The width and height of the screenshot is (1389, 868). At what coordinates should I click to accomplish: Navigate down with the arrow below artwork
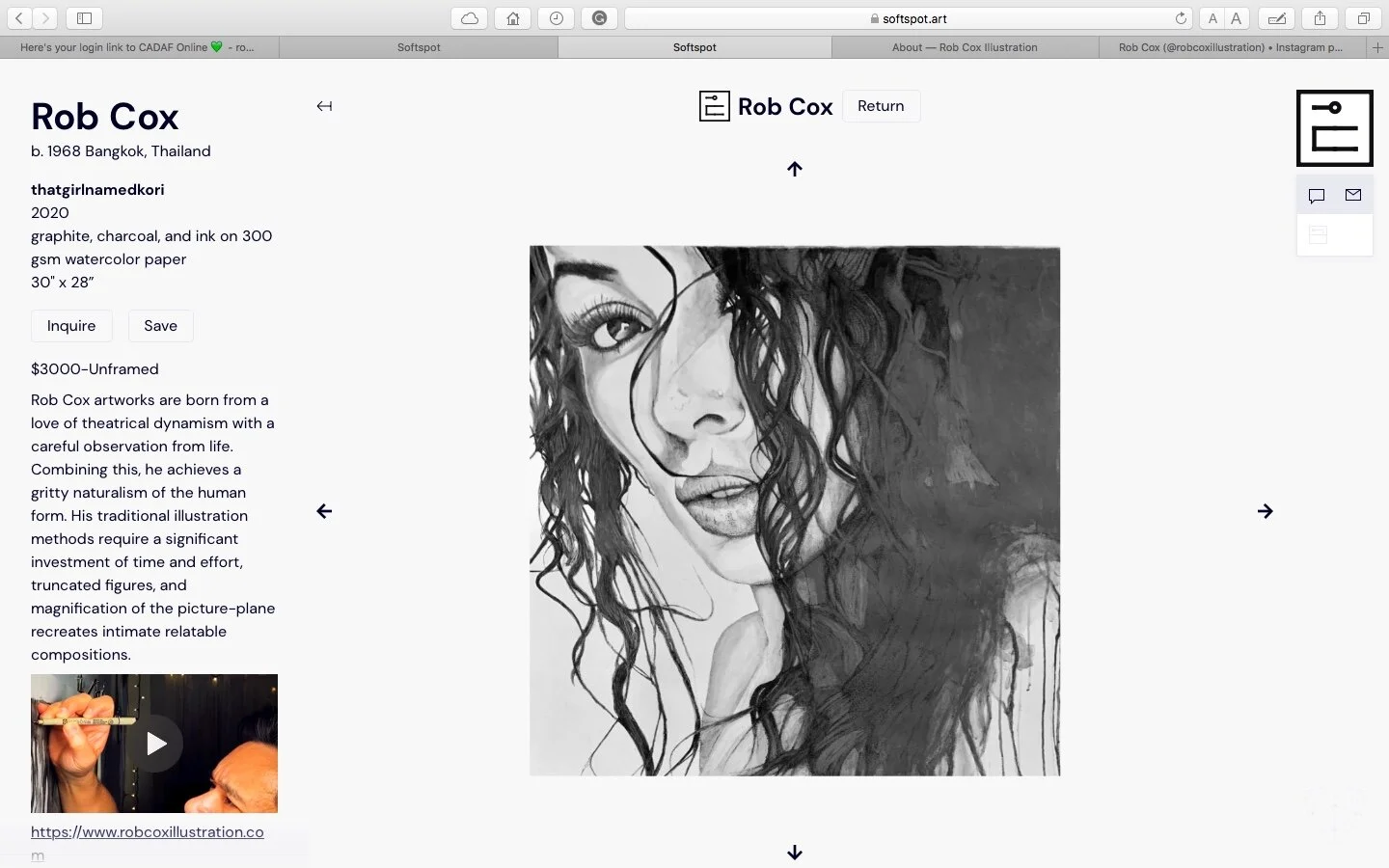click(x=795, y=853)
